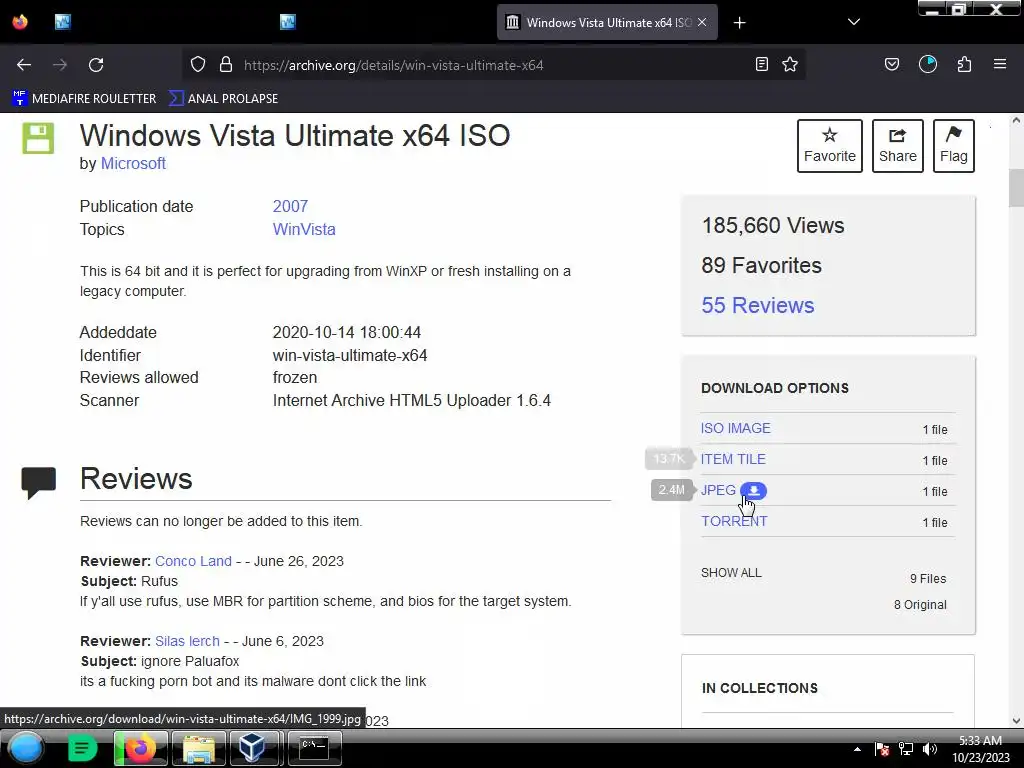Click the Favorite star button
The width and height of the screenshot is (1024, 768).
coord(829,146)
